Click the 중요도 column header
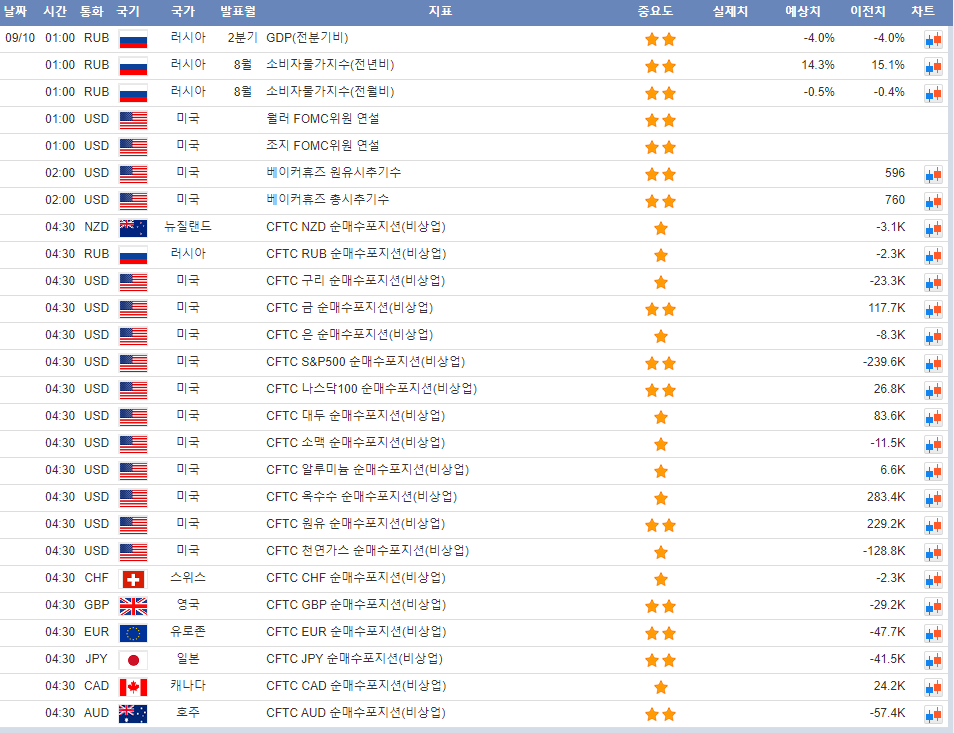The width and height of the screenshot is (954, 733). click(x=655, y=12)
